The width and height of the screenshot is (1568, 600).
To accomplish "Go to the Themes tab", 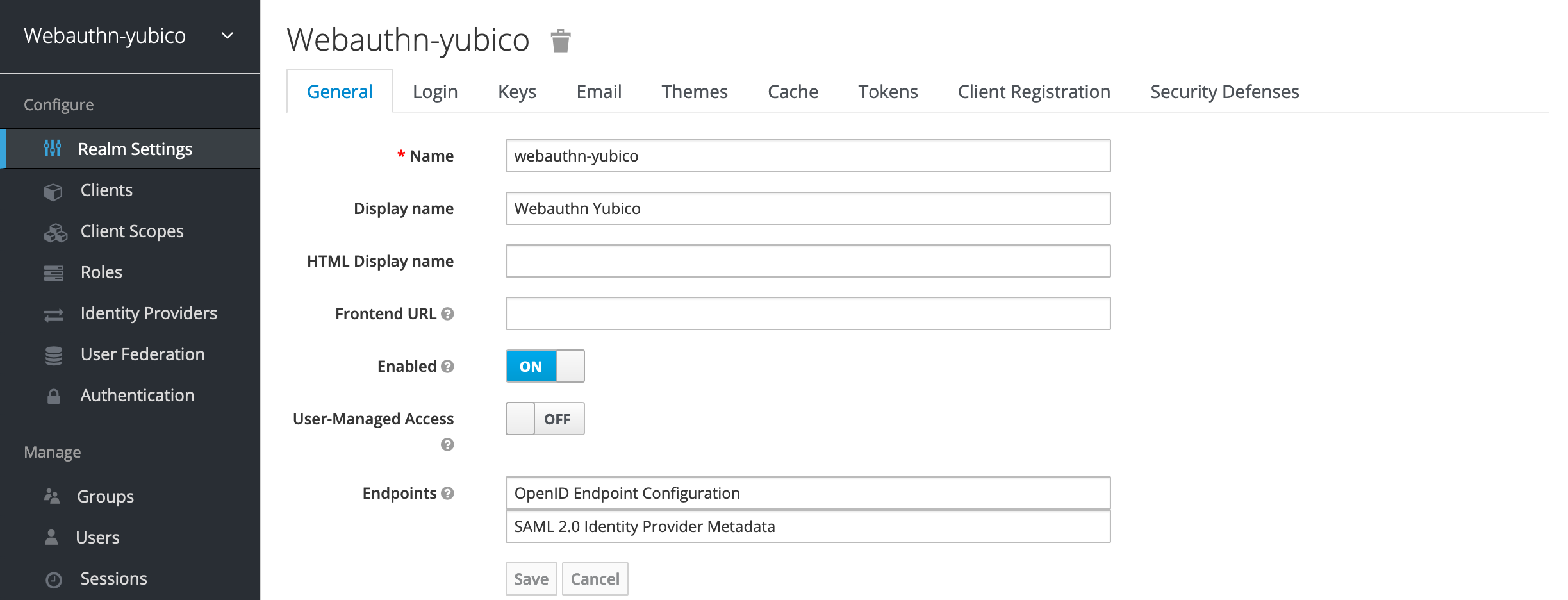I will [694, 92].
